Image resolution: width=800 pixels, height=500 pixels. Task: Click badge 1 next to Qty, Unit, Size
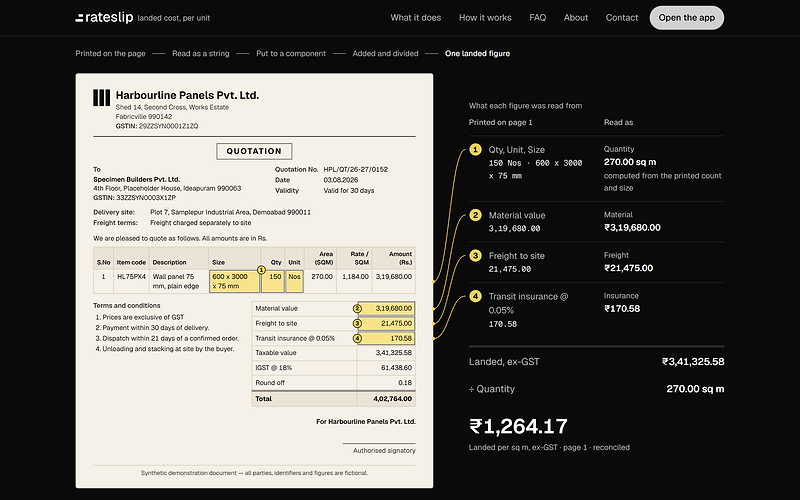475,149
